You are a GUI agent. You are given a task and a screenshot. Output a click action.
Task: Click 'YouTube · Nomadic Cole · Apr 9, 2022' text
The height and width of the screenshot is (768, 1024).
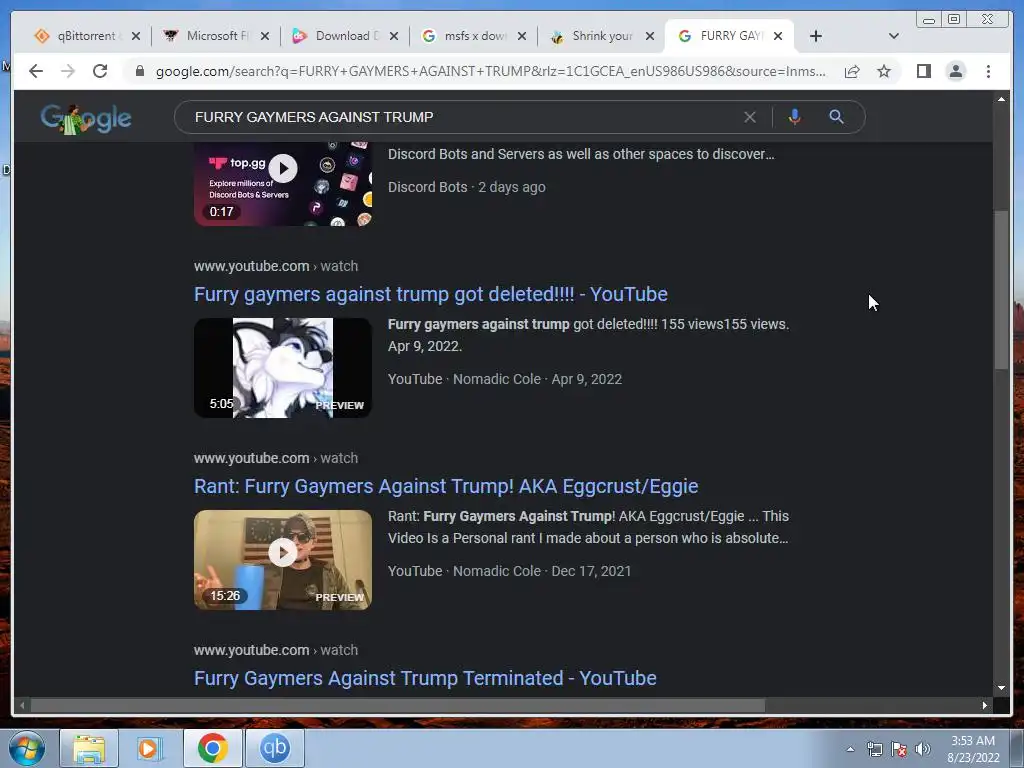(505, 379)
